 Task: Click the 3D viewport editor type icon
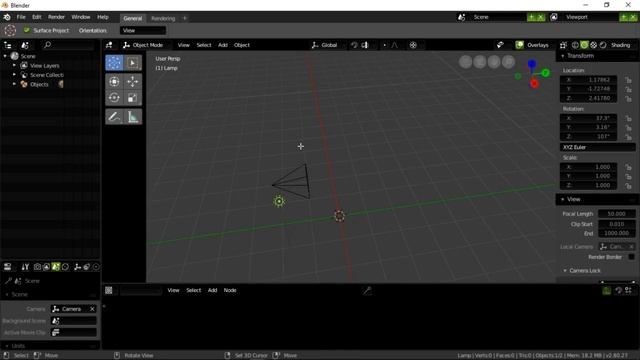(109, 45)
